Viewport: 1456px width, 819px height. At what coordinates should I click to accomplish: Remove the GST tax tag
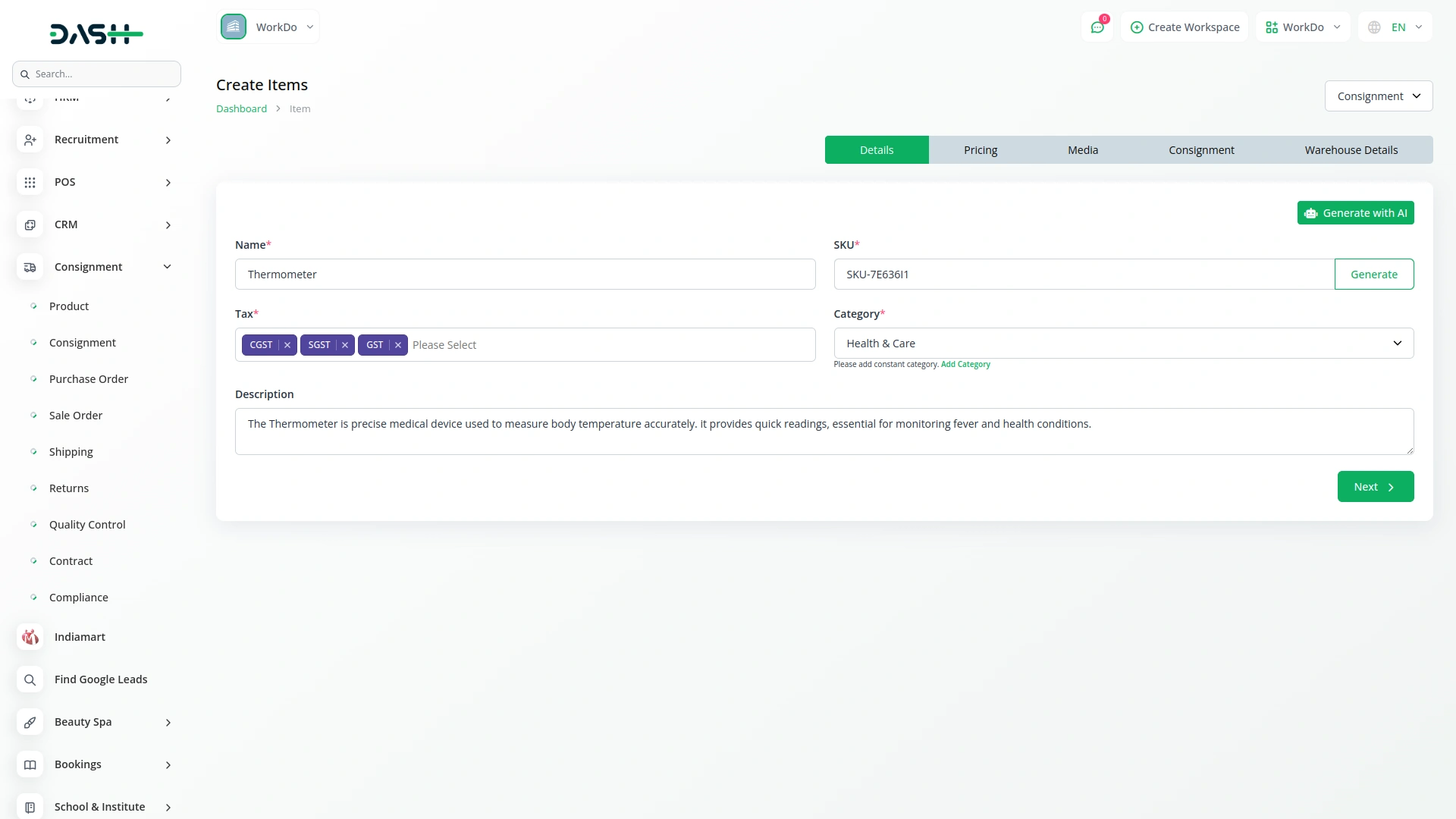(x=398, y=344)
